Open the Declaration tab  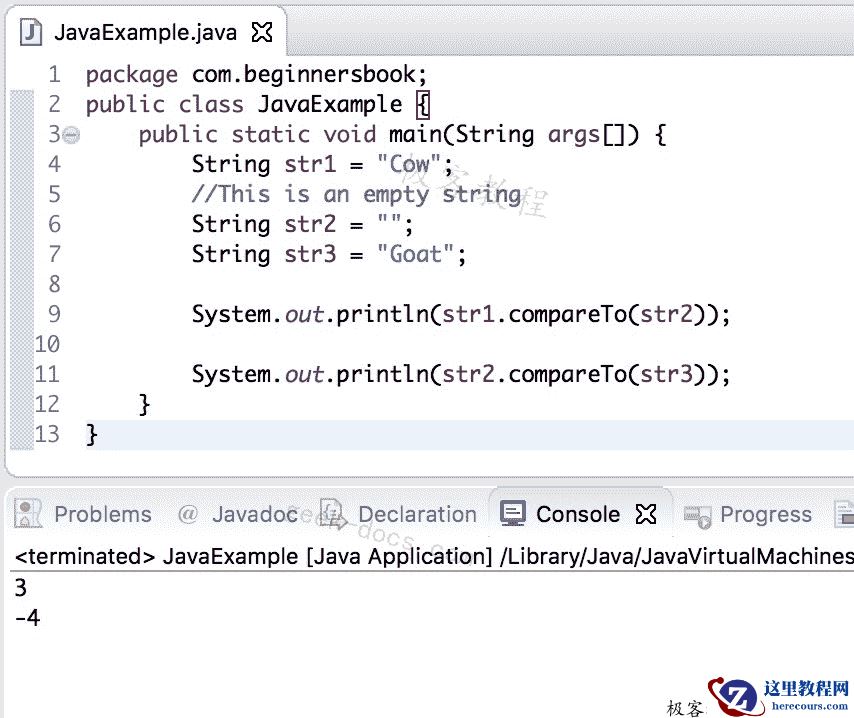[x=417, y=514]
